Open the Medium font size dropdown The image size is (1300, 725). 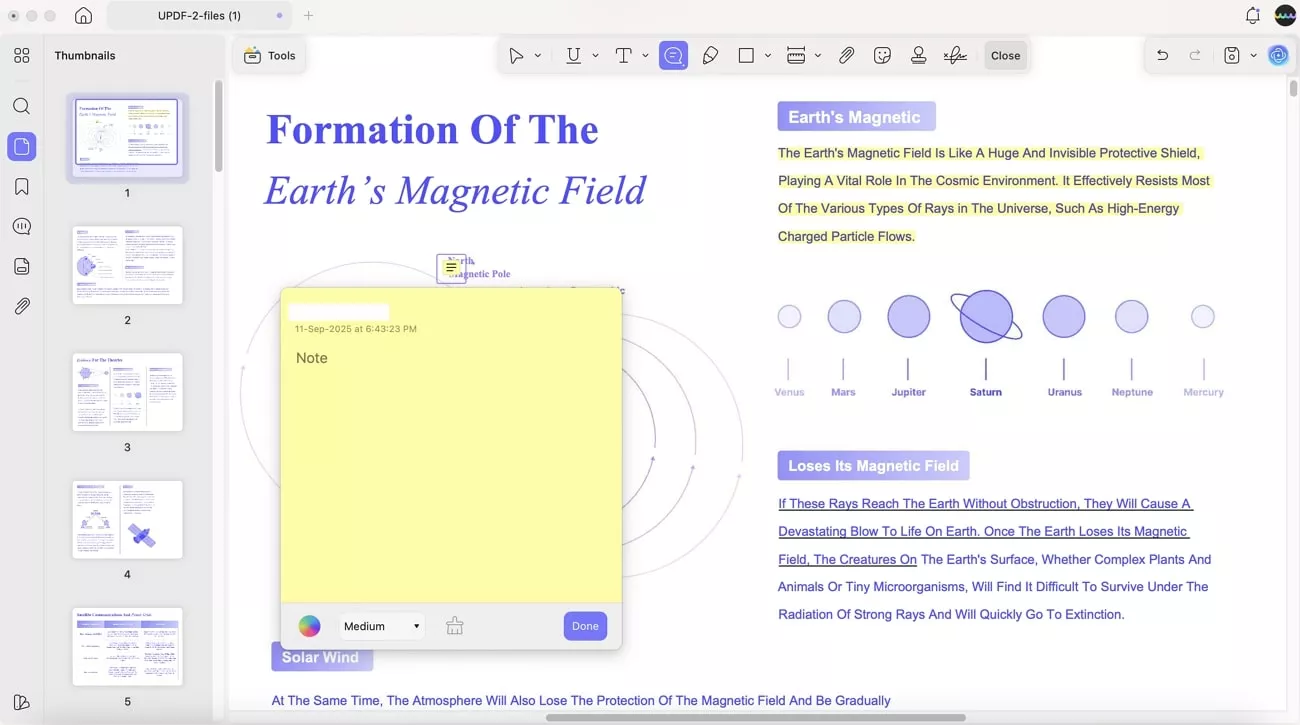[x=381, y=625]
